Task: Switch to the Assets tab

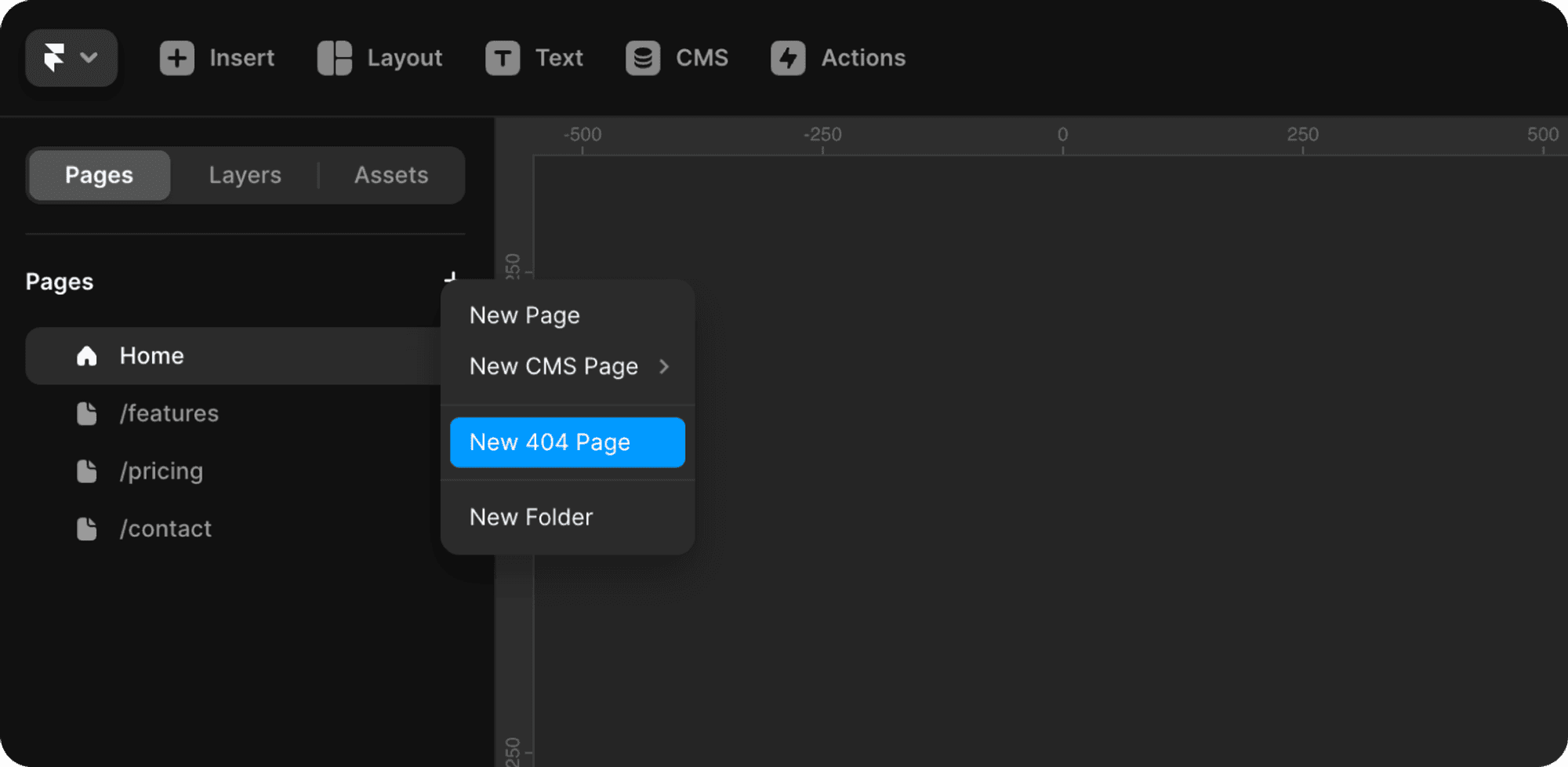Action: (391, 175)
